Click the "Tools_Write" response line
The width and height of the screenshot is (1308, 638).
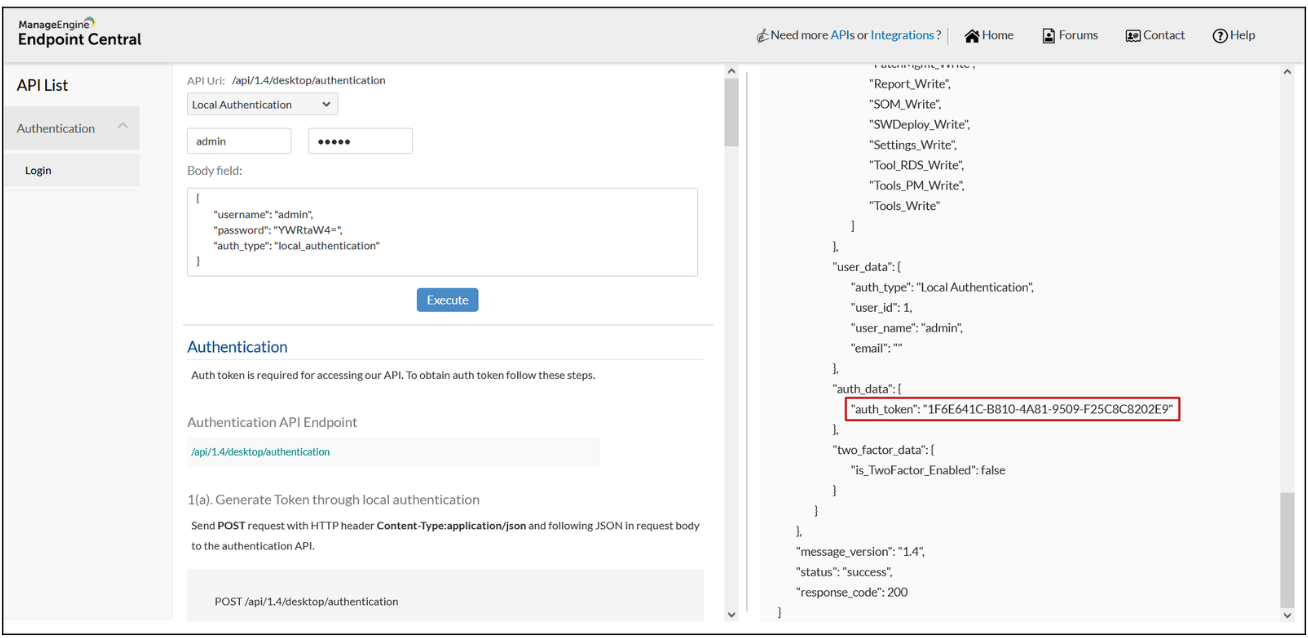[x=905, y=206]
